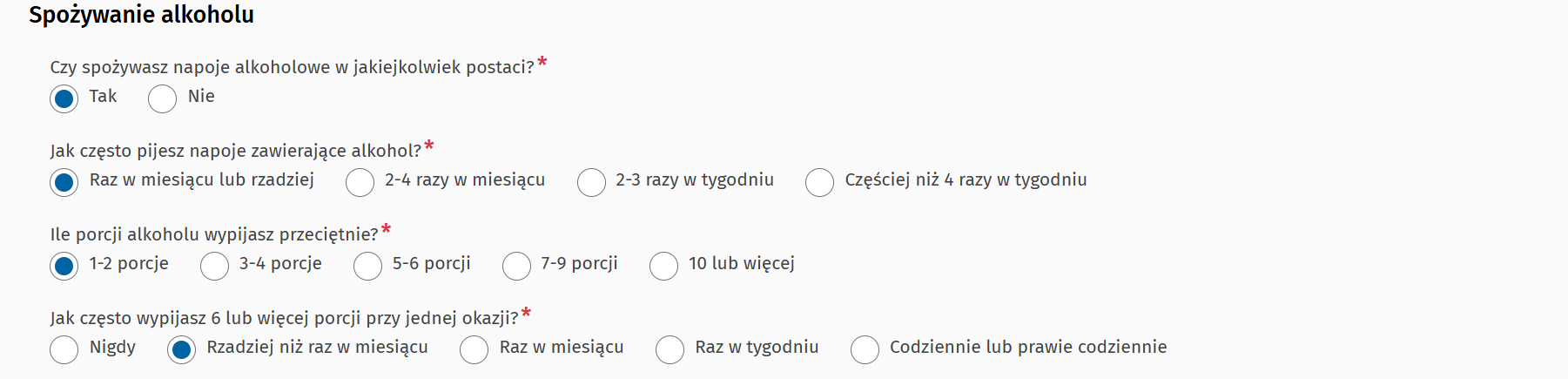1568x379 pixels.
Task: Choose '3-4 porcje' option
Action: tap(215, 267)
